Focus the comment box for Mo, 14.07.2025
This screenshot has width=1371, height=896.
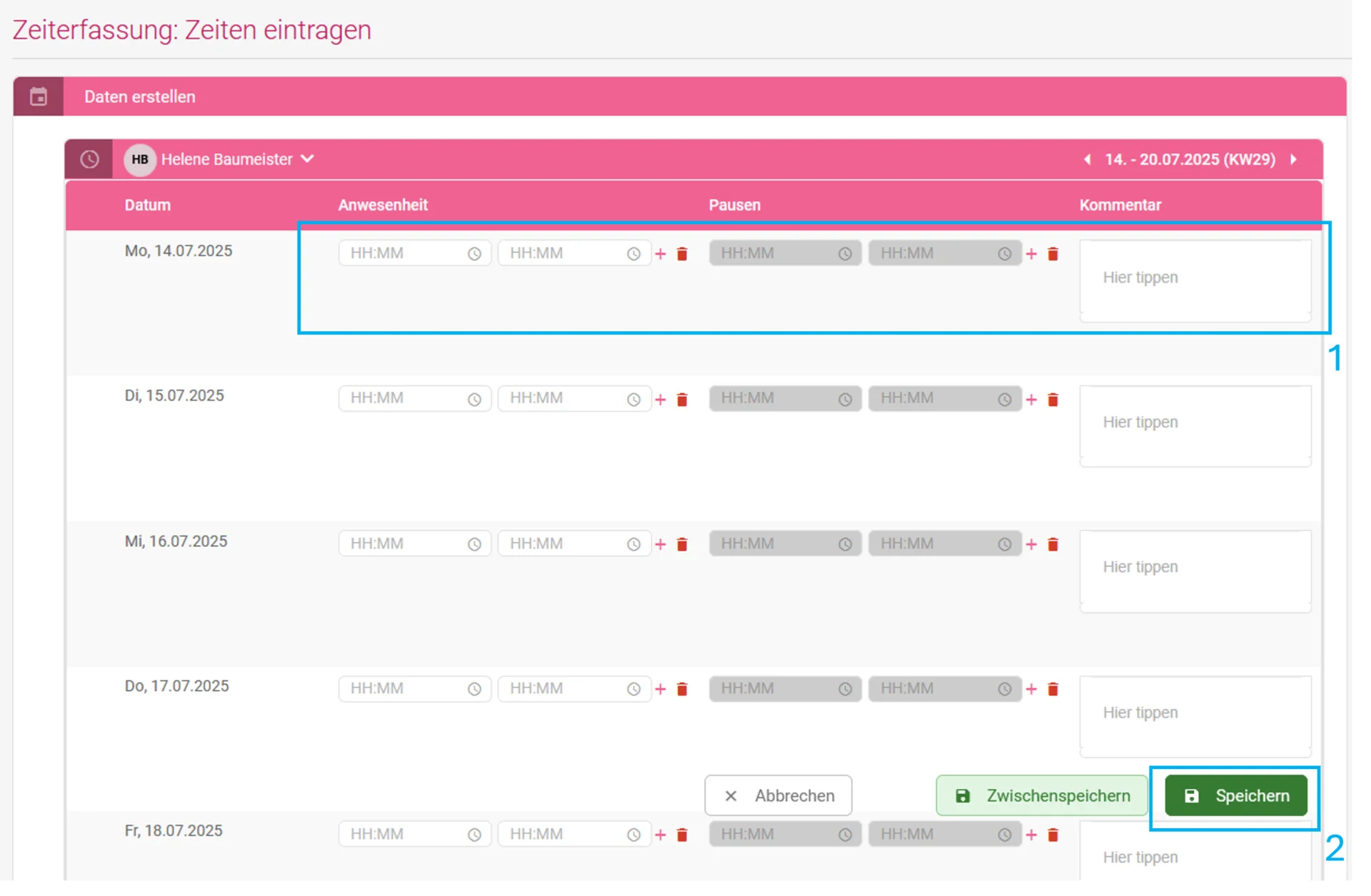(x=1195, y=281)
